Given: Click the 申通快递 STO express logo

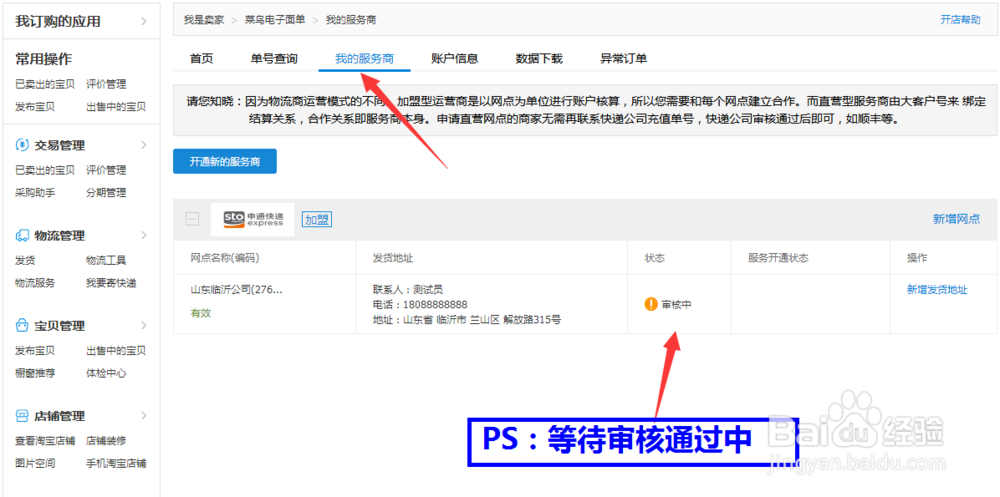Looking at the screenshot, I should tap(253, 219).
